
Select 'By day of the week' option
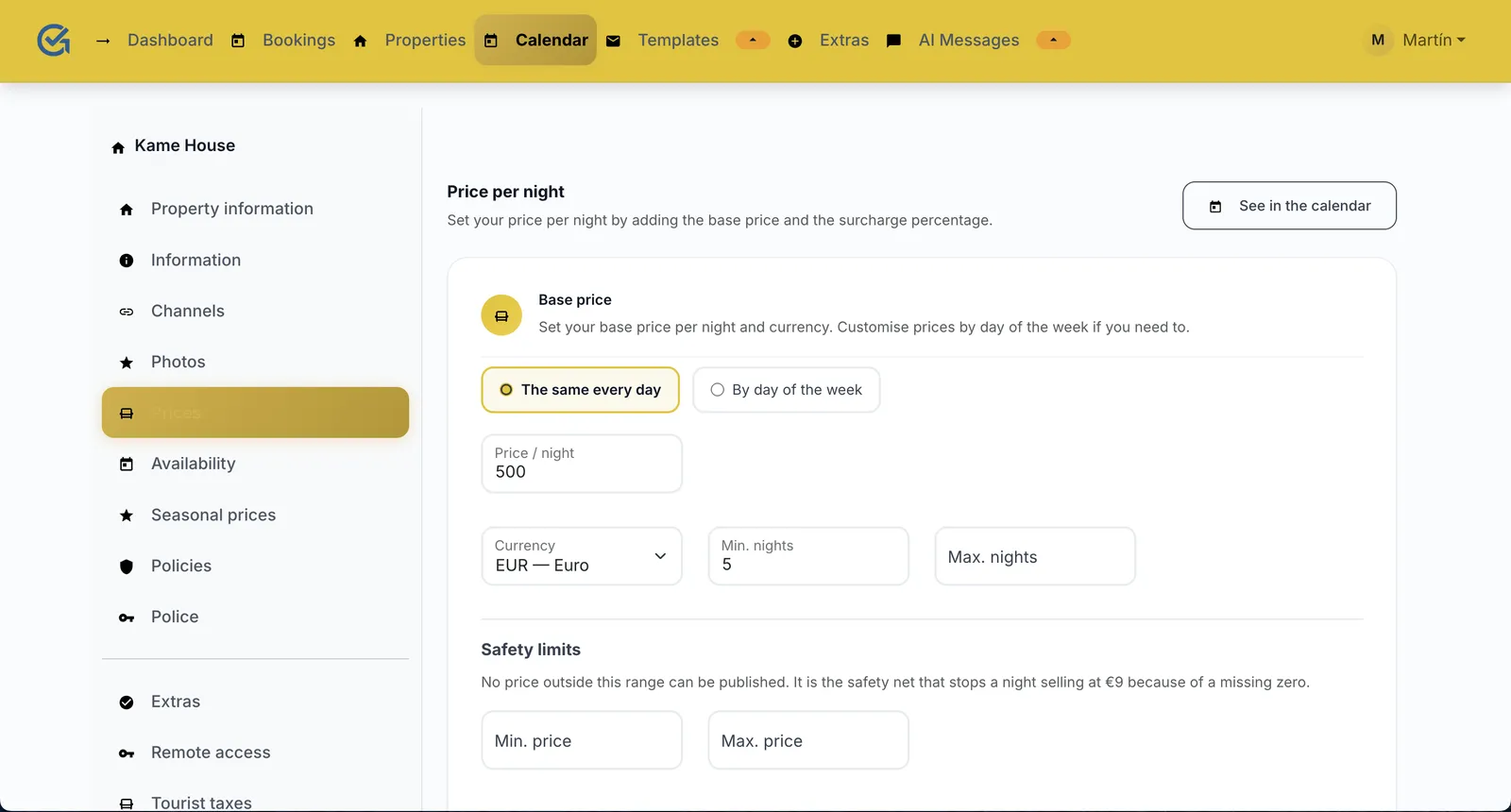[x=786, y=390]
